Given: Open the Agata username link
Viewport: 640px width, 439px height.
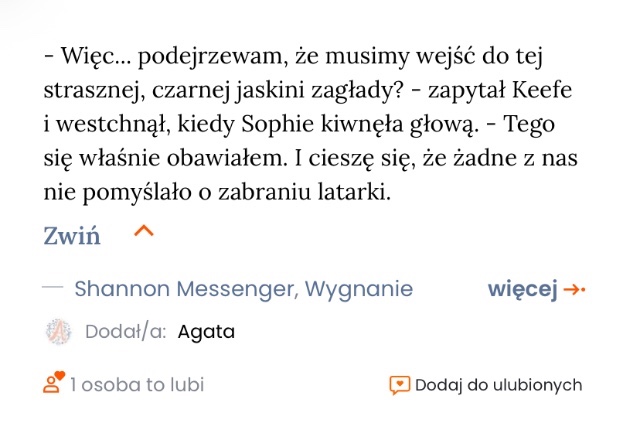Looking at the screenshot, I should point(206,332).
